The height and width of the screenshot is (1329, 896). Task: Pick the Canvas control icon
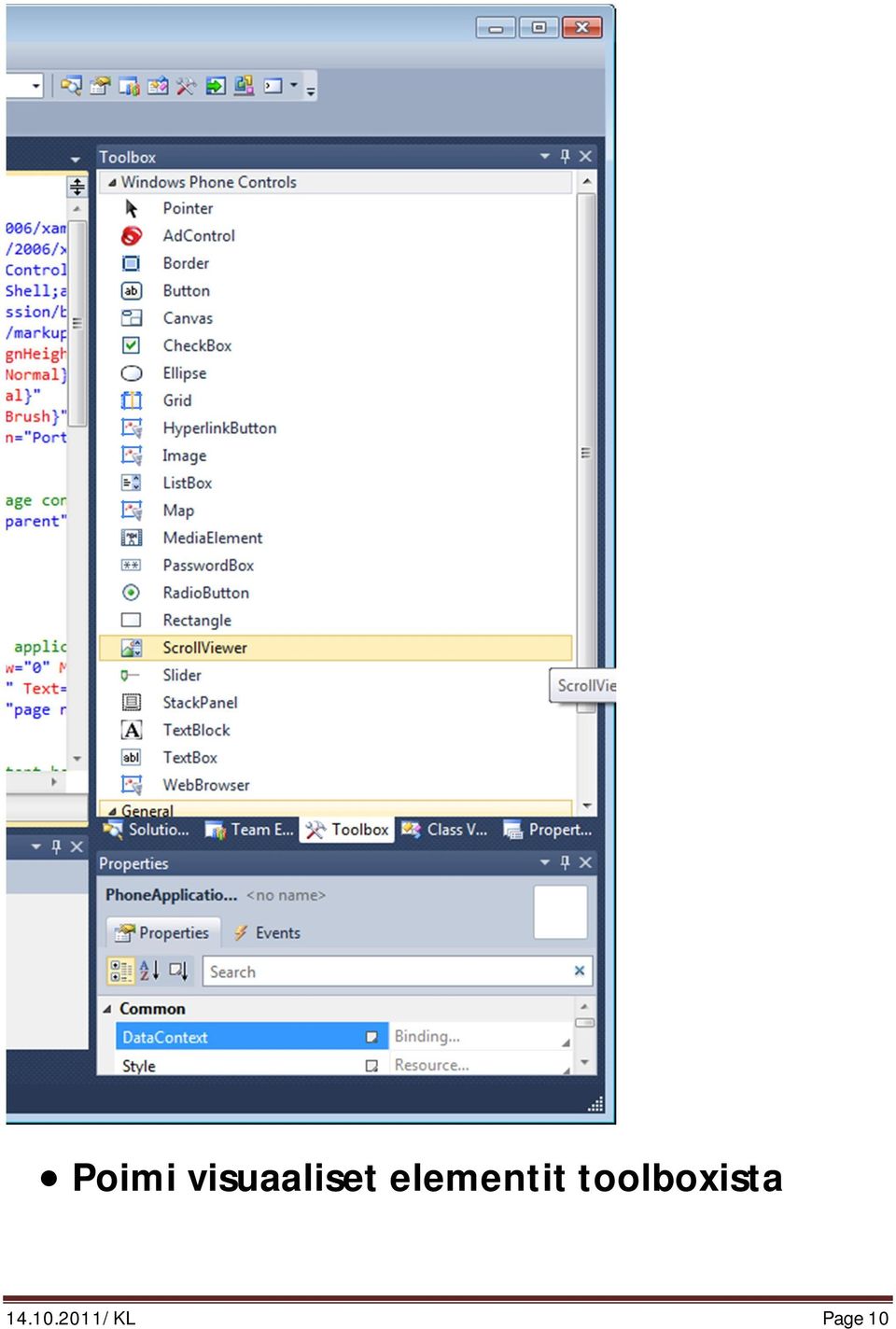pos(132,318)
